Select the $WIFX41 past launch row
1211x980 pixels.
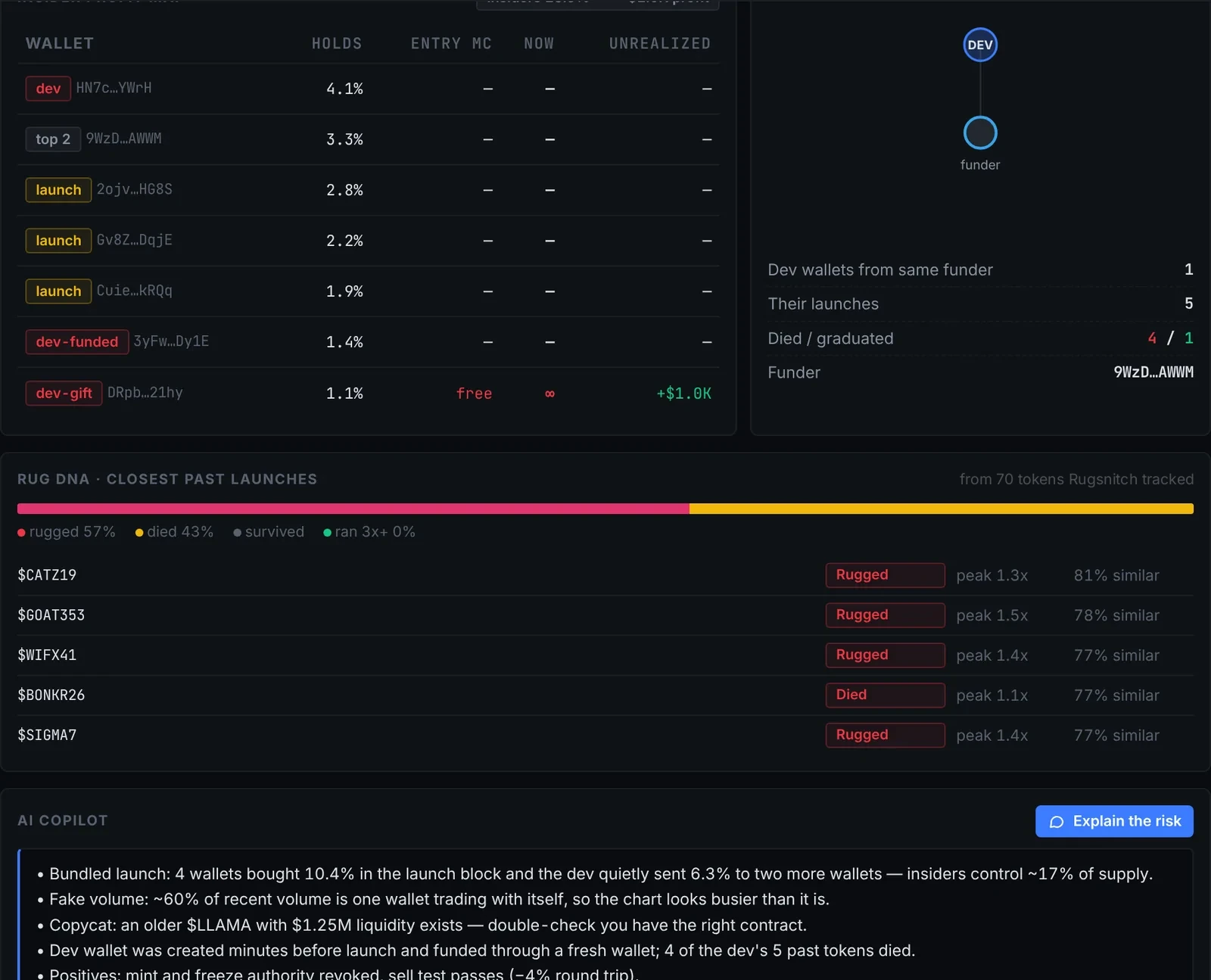click(605, 655)
